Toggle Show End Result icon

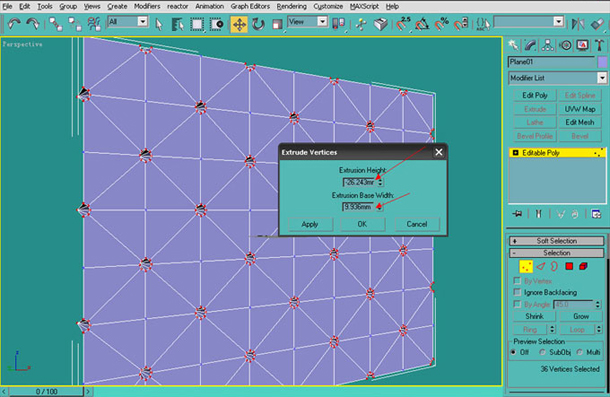(538, 214)
